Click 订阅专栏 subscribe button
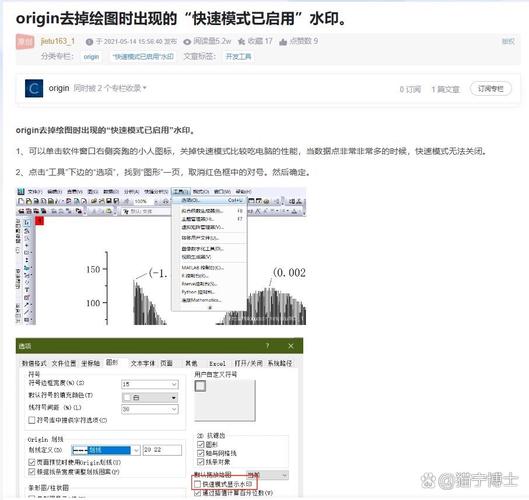Screen dimensions: 529x500 point(491,89)
